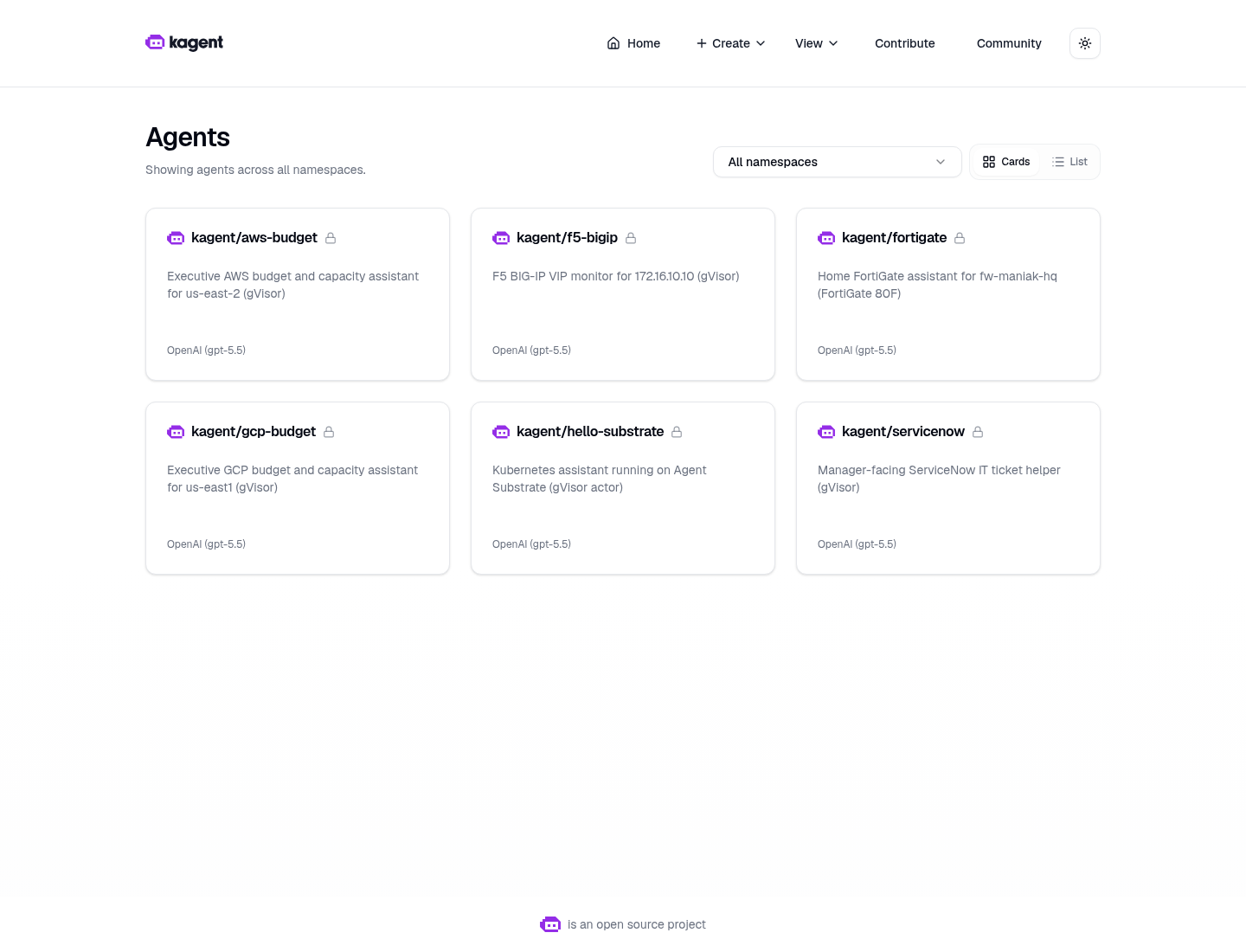Click the Home house icon
This screenshot has width=1246, height=952.
click(613, 43)
